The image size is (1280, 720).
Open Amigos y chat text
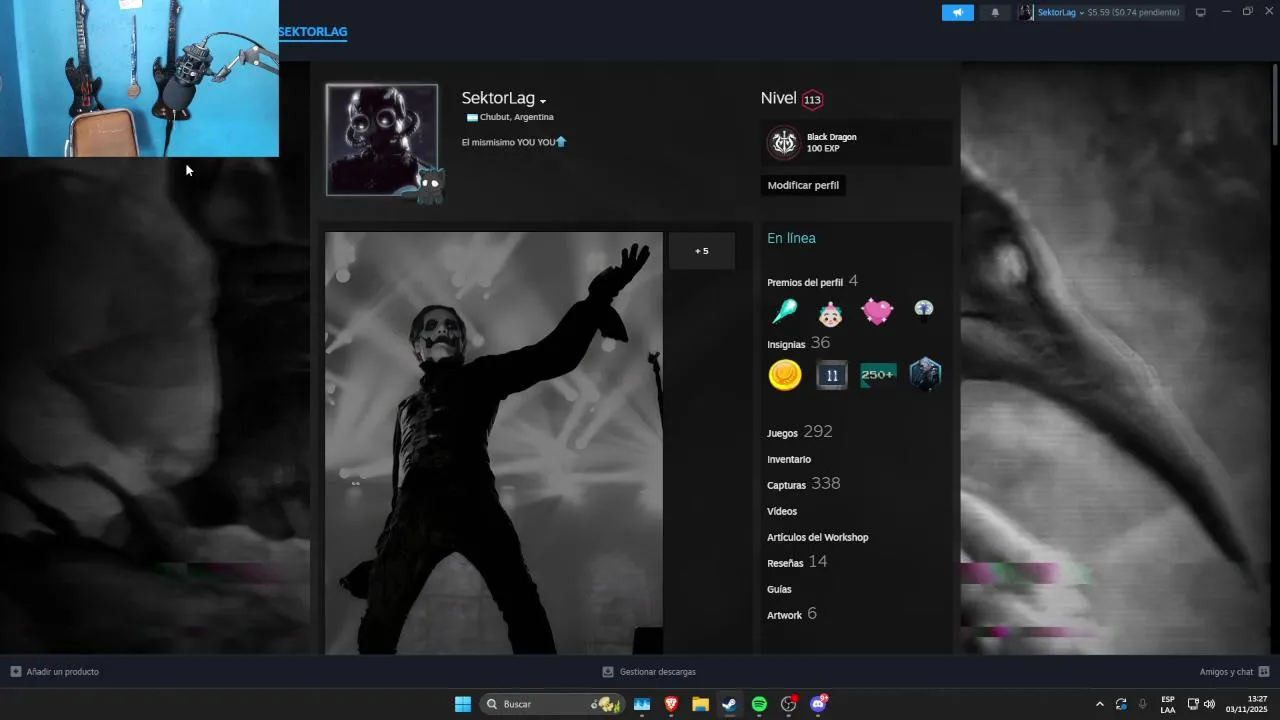click(x=1226, y=672)
